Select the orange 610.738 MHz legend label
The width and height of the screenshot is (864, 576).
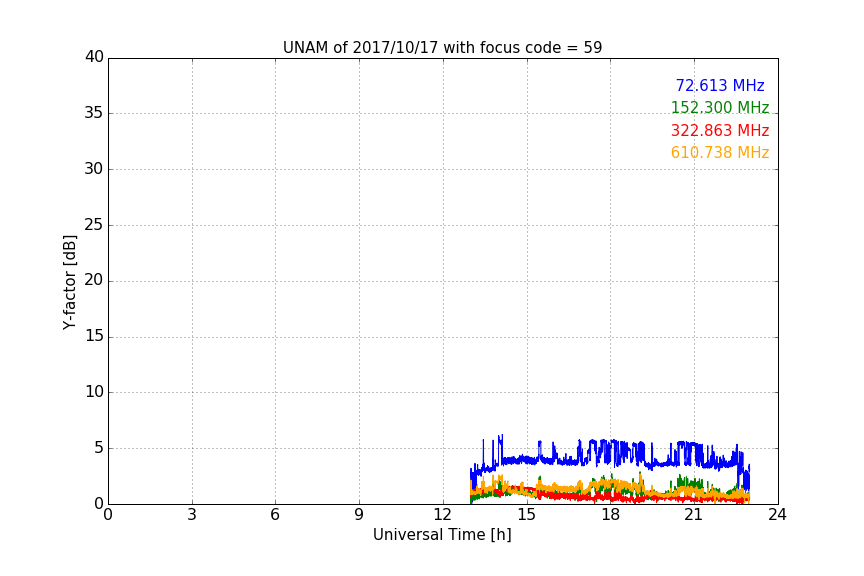click(720, 153)
